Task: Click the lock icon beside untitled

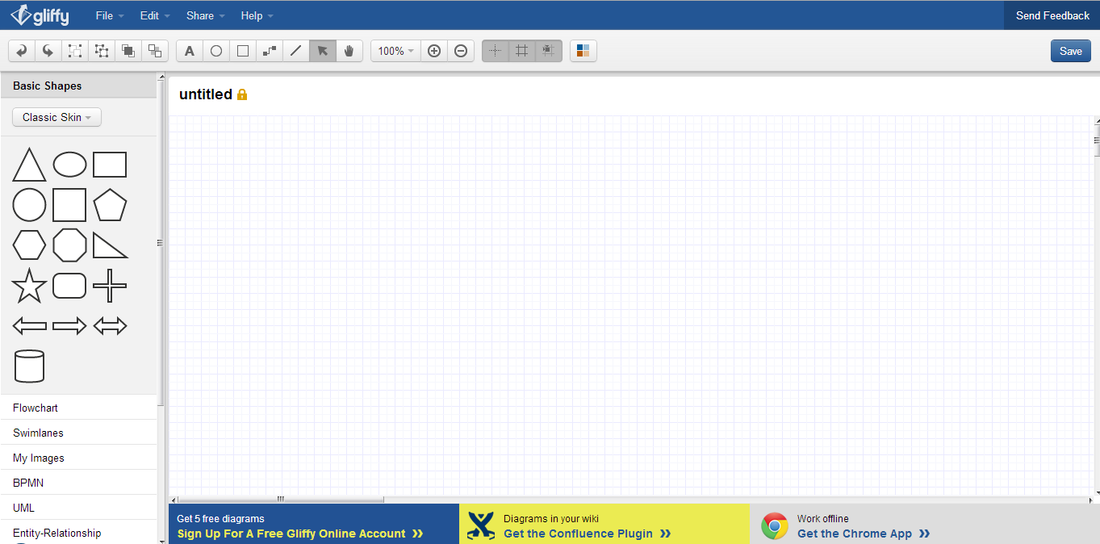Action: [x=242, y=94]
